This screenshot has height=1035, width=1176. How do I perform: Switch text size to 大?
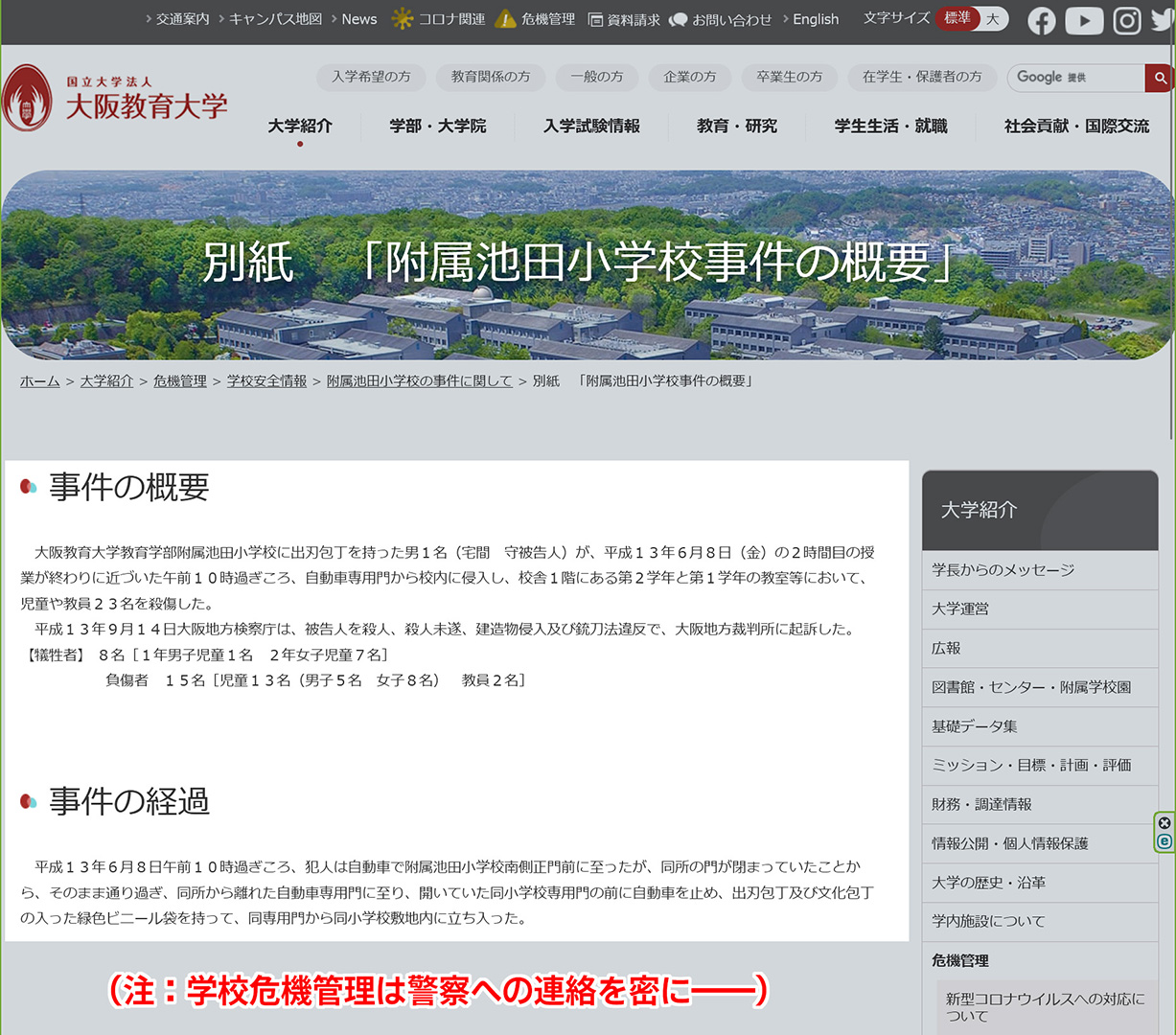(x=993, y=18)
